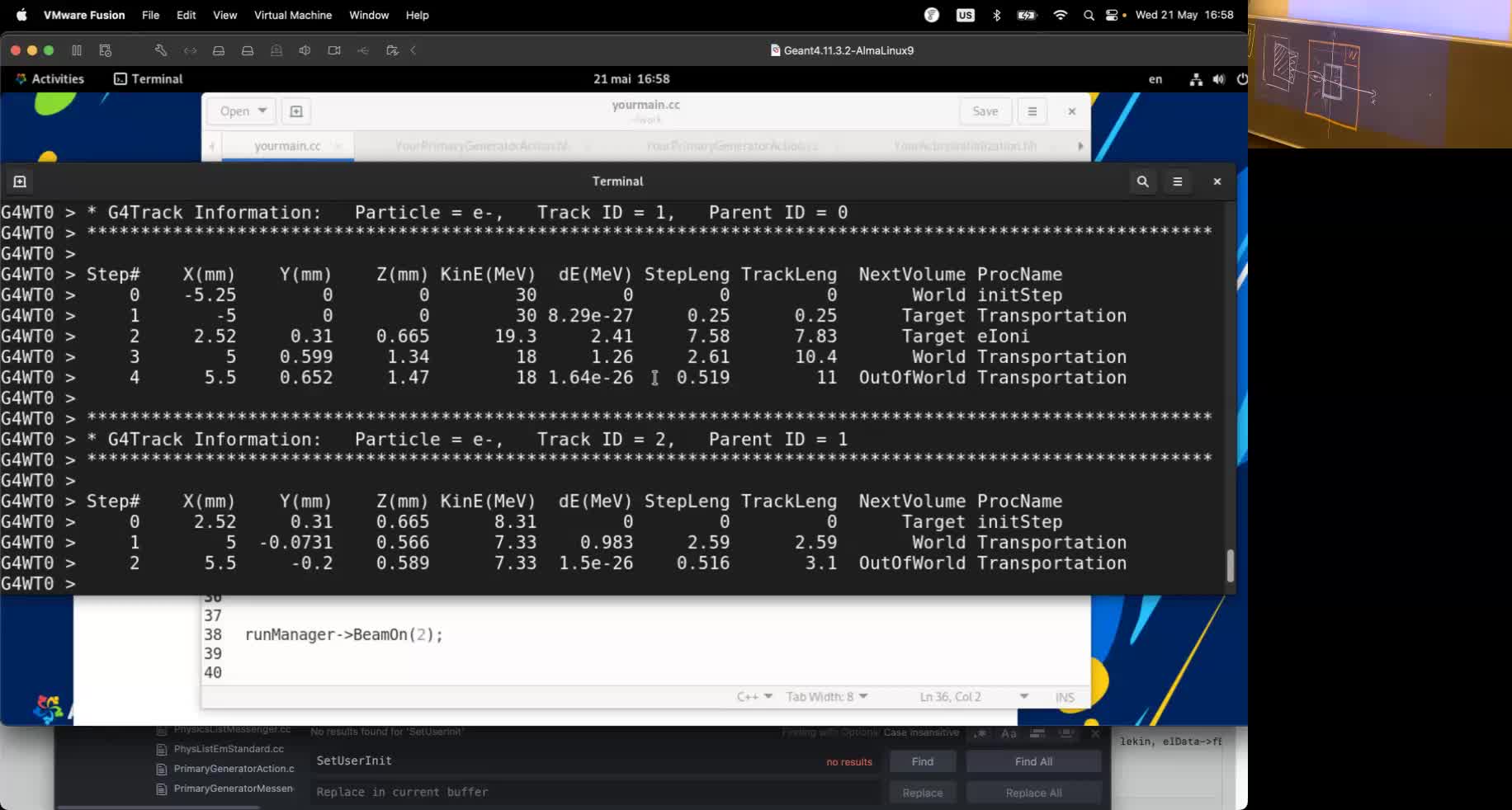Toggle the Case Insensitive search option

tap(921, 732)
